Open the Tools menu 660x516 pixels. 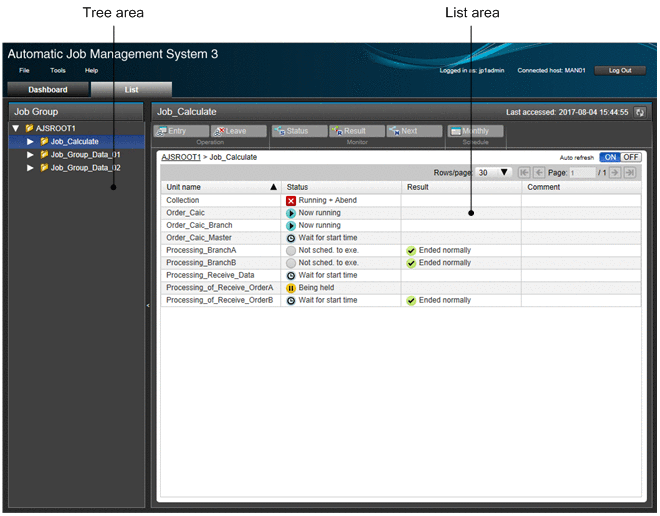pyautogui.click(x=58, y=70)
